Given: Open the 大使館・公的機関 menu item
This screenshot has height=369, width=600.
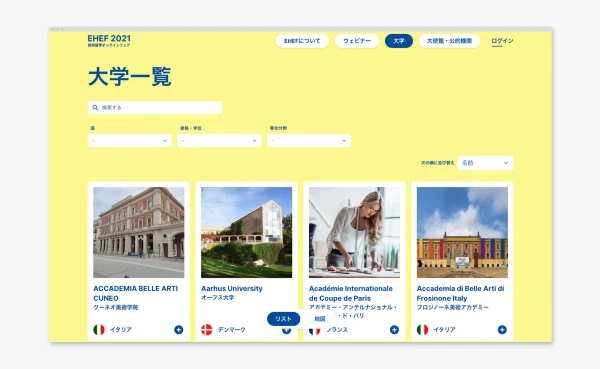Looking at the screenshot, I should (449, 41).
